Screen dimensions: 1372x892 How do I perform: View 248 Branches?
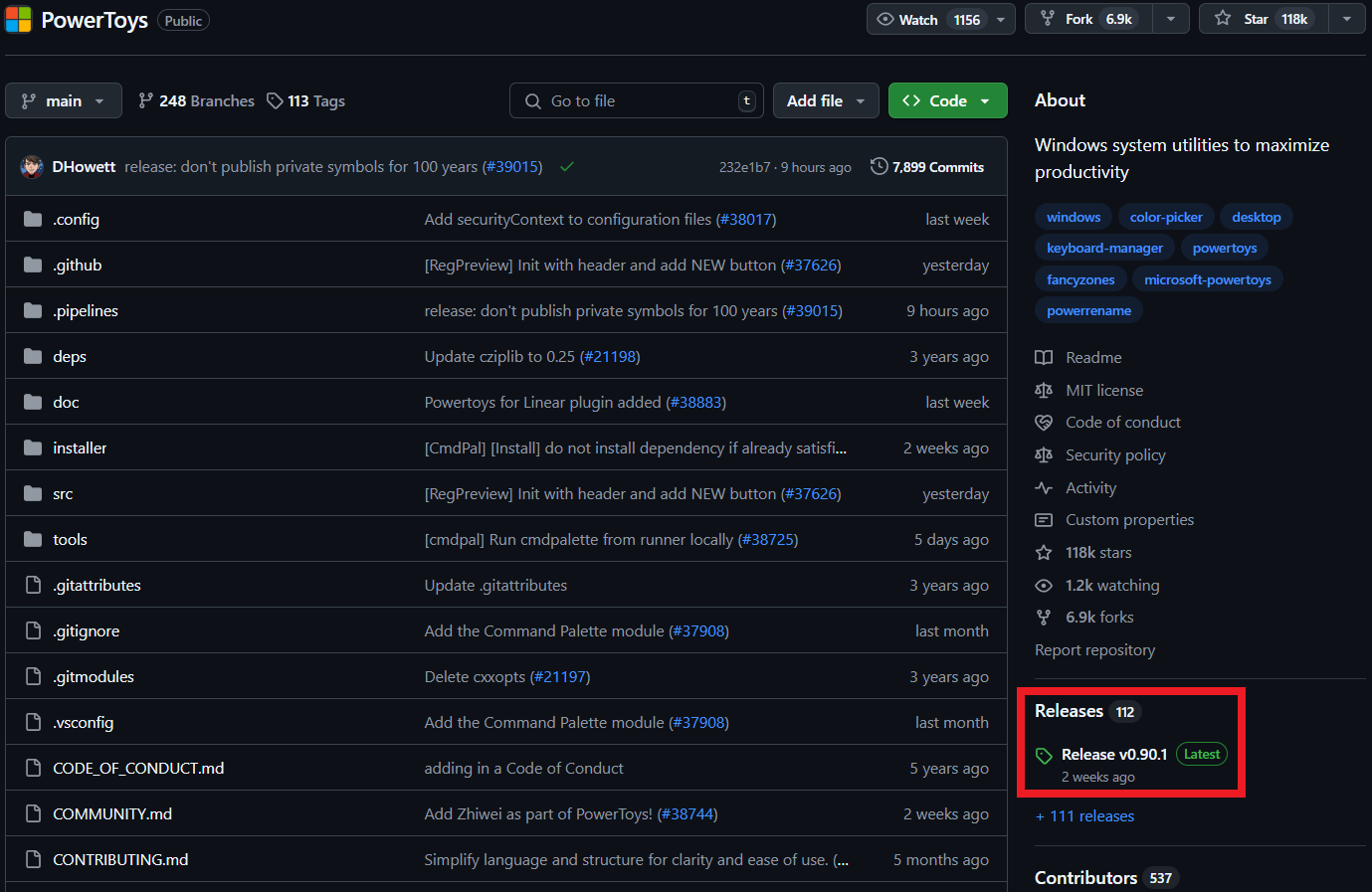coord(197,100)
